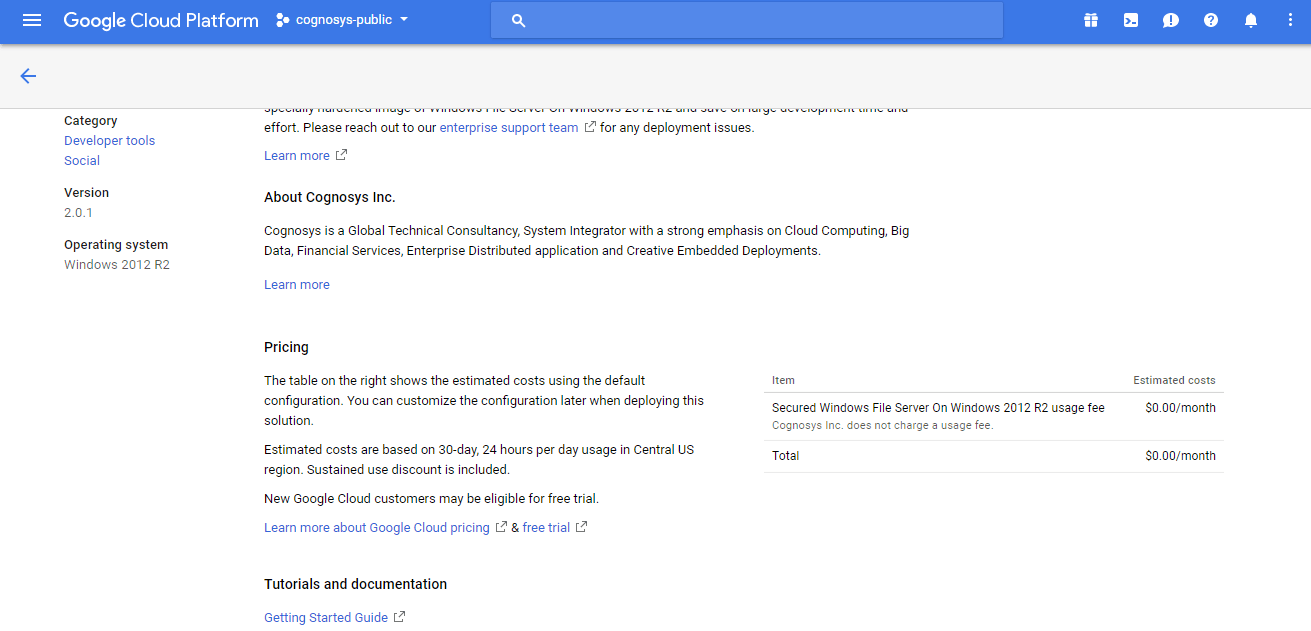Screen dimensions: 1311x631
Task: Open the Developer tools category
Action: tap(109, 141)
